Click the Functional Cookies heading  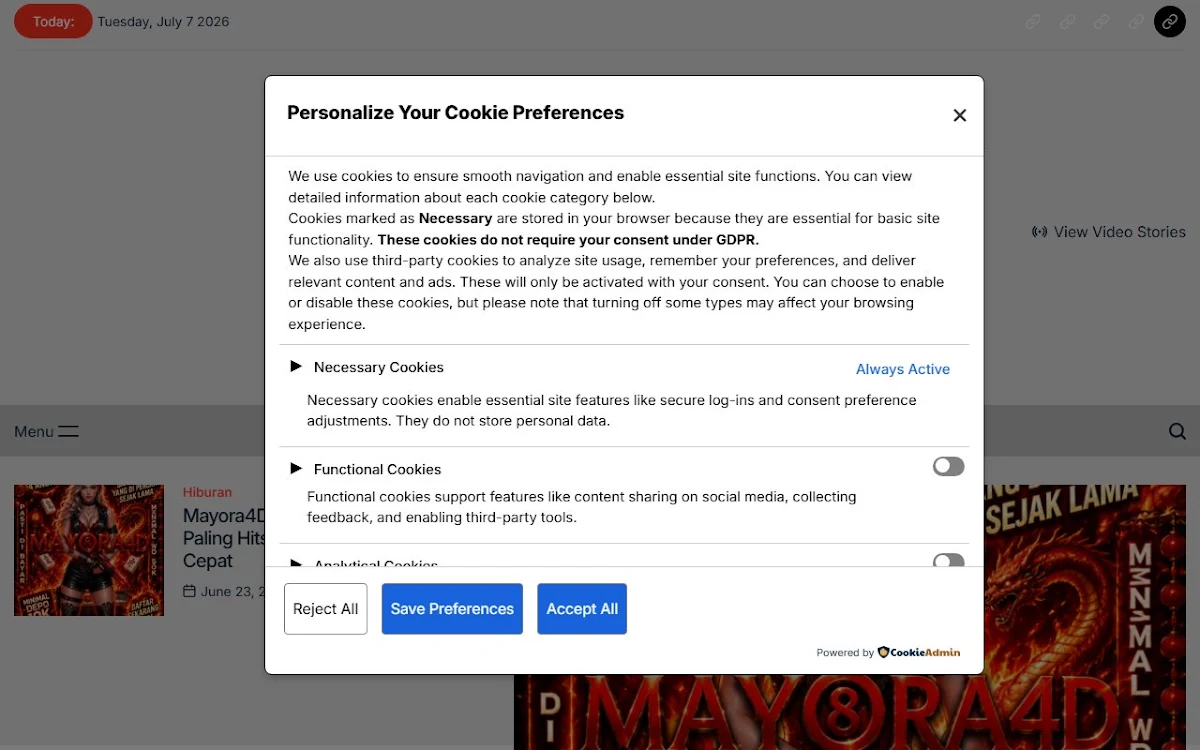(x=377, y=469)
